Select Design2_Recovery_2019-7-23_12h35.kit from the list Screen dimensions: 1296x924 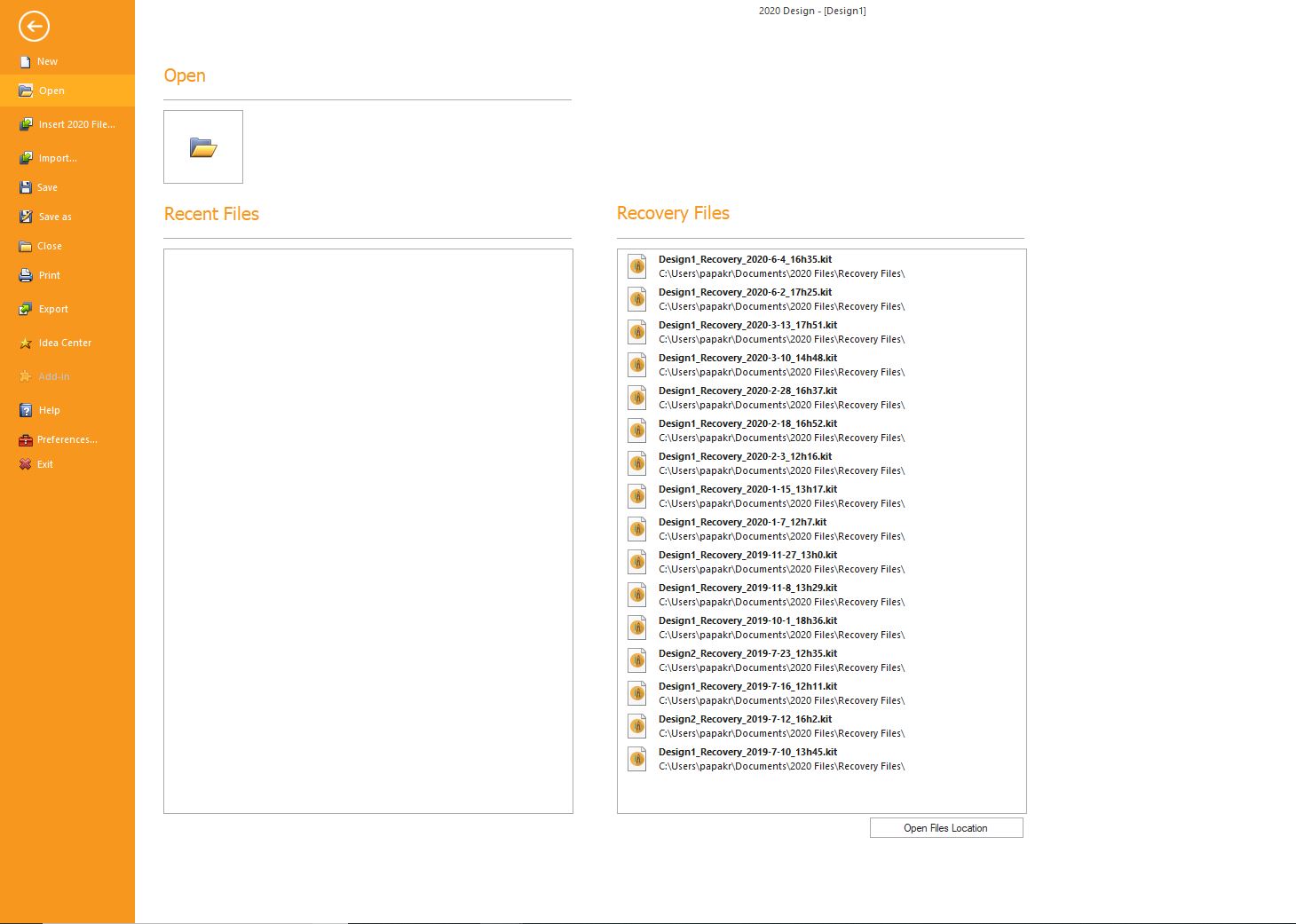[x=747, y=654]
